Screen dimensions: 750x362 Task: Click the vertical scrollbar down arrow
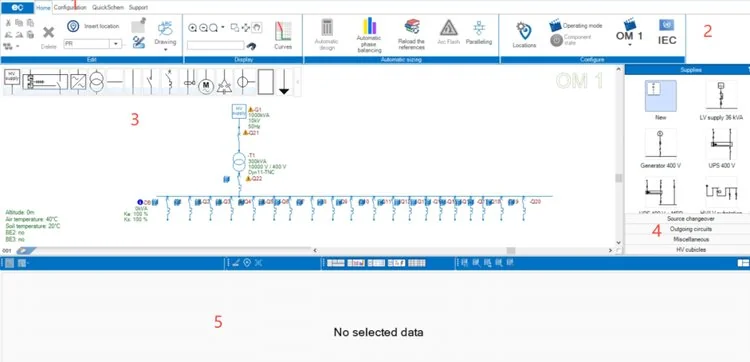618,242
